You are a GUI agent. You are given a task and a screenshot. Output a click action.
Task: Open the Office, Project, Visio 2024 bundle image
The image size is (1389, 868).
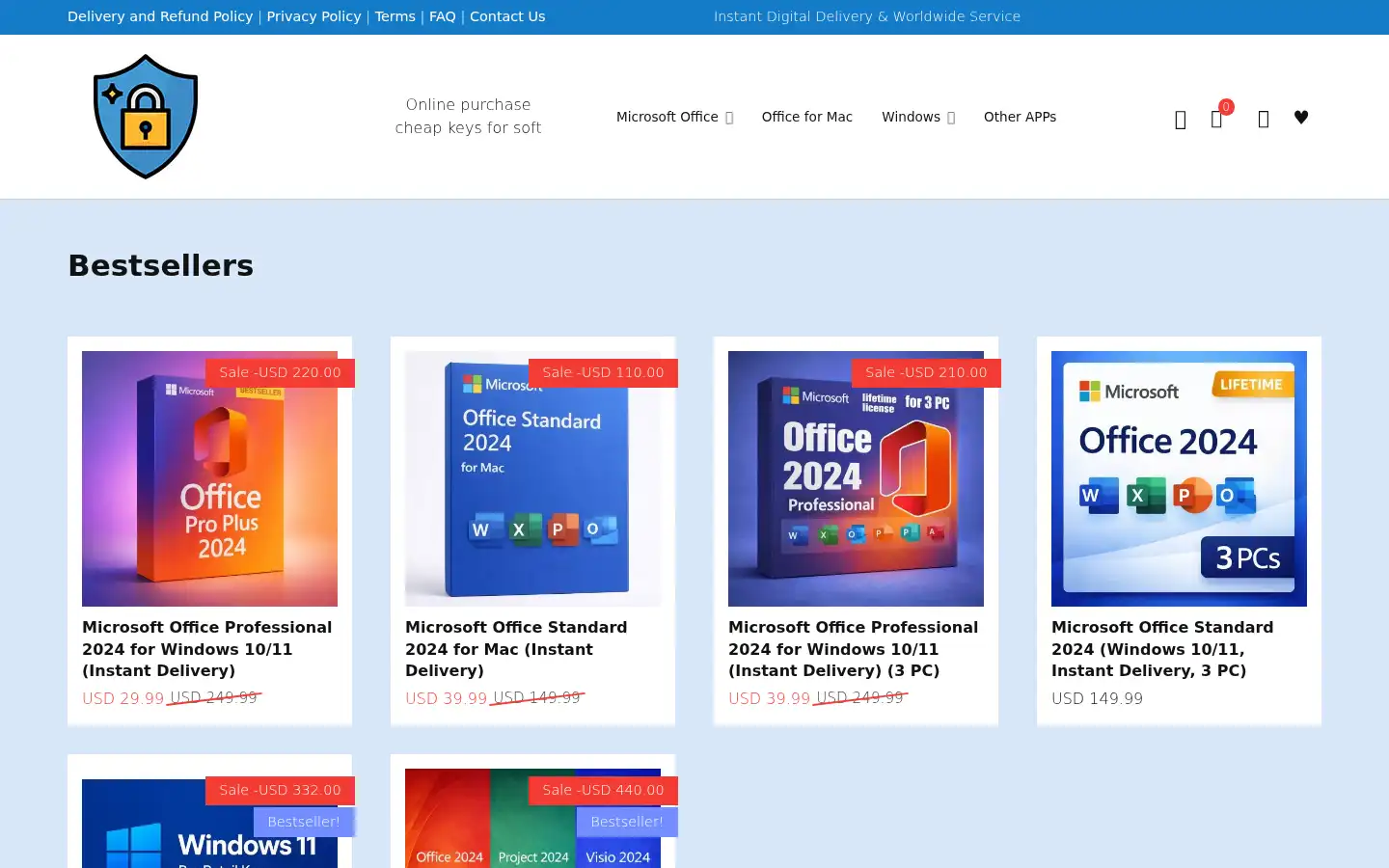pyautogui.click(x=532, y=819)
